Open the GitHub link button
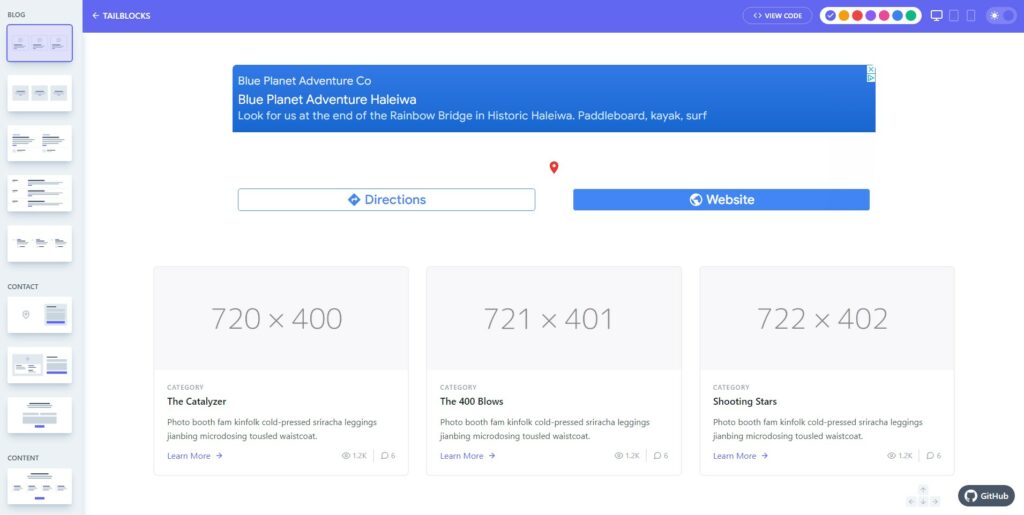Image resolution: width=1024 pixels, height=515 pixels. (x=986, y=495)
